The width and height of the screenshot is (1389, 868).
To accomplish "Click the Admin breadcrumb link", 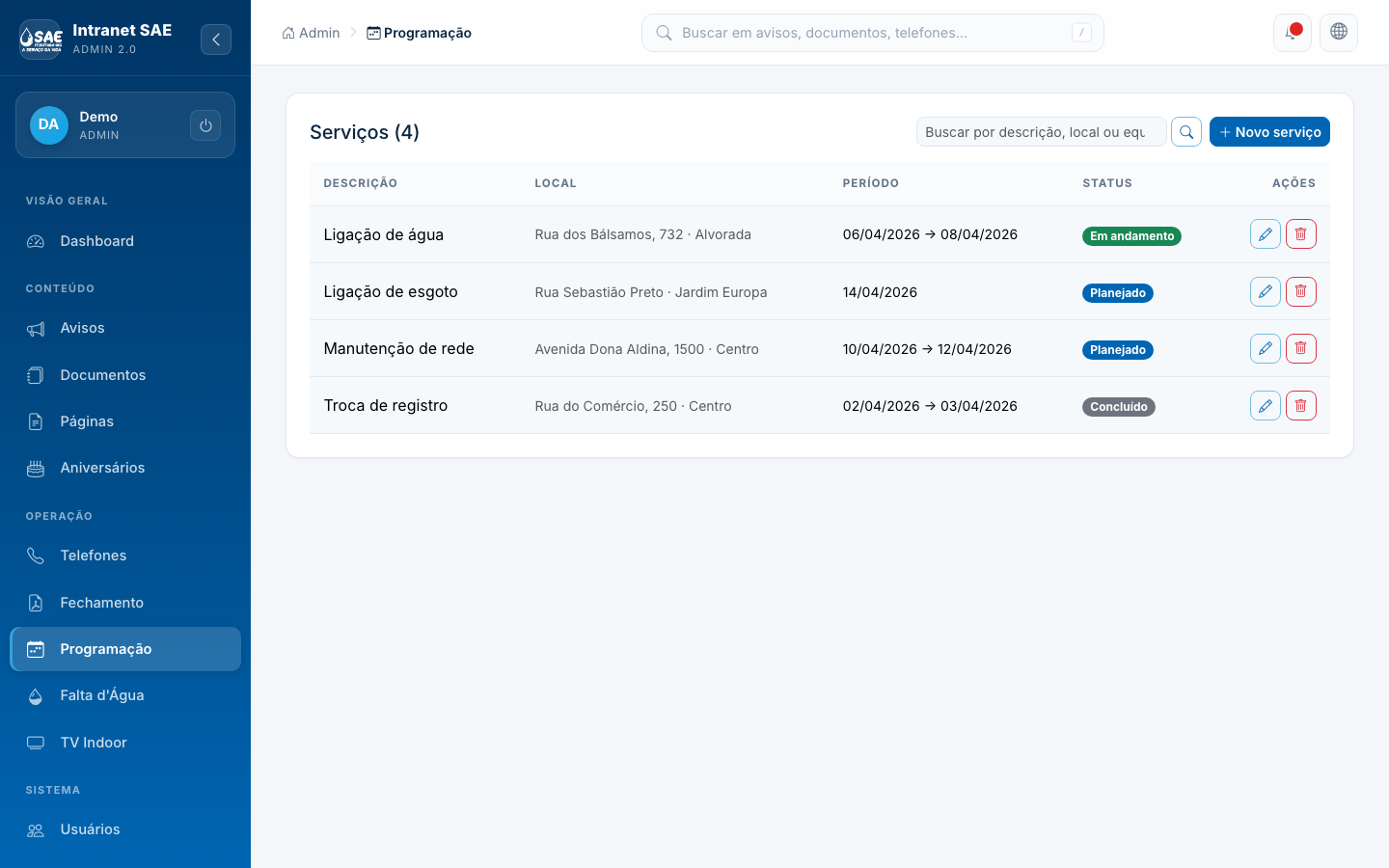I will click(x=311, y=33).
